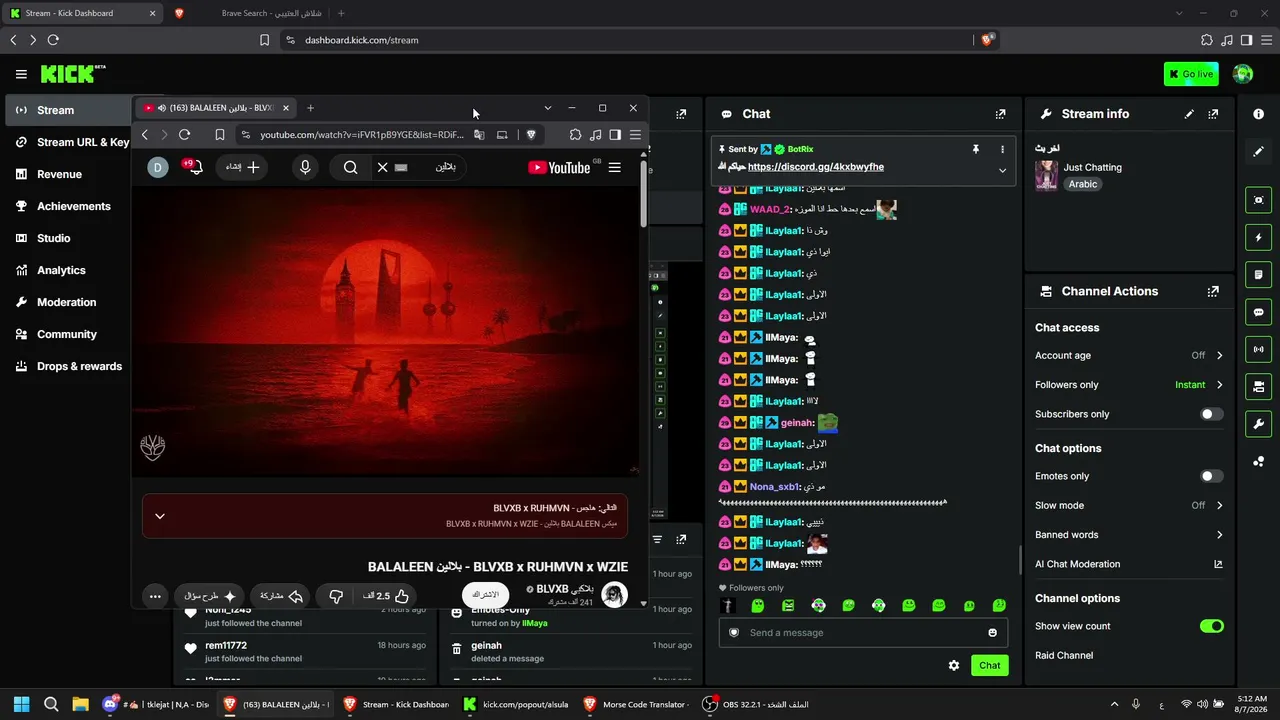This screenshot has height=720, width=1280.
Task: Clear the YouTube search box
Action: pyautogui.click(x=382, y=167)
